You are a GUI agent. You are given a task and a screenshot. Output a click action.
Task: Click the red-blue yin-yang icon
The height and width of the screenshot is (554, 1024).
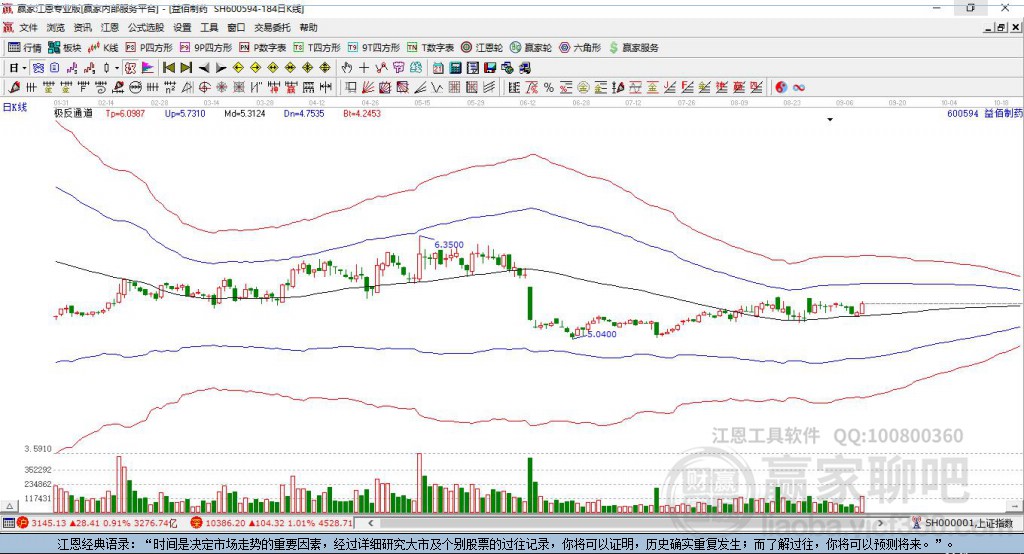pyautogui.click(x=781, y=88)
